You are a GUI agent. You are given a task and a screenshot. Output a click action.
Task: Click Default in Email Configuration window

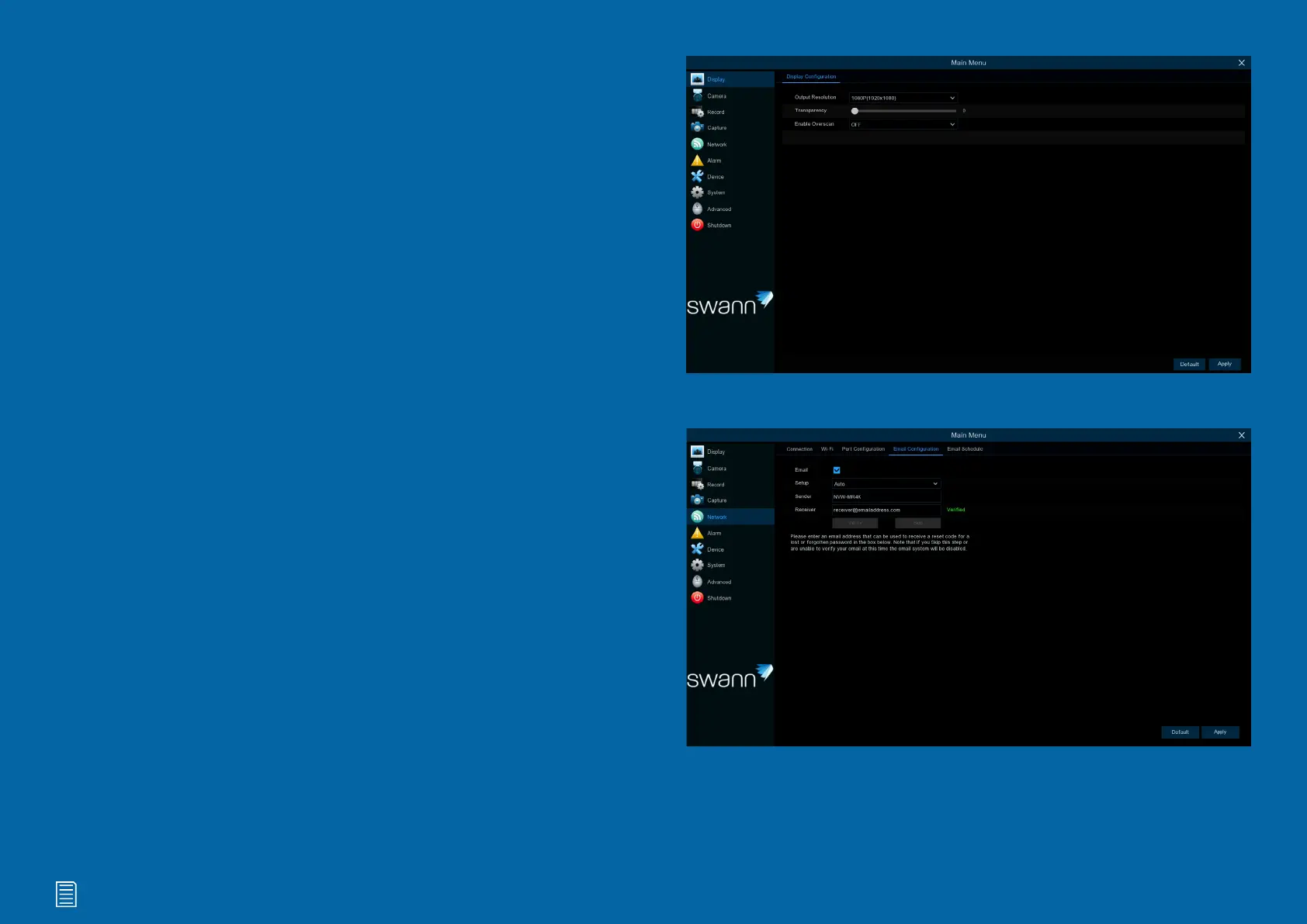tap(1180, 732)
